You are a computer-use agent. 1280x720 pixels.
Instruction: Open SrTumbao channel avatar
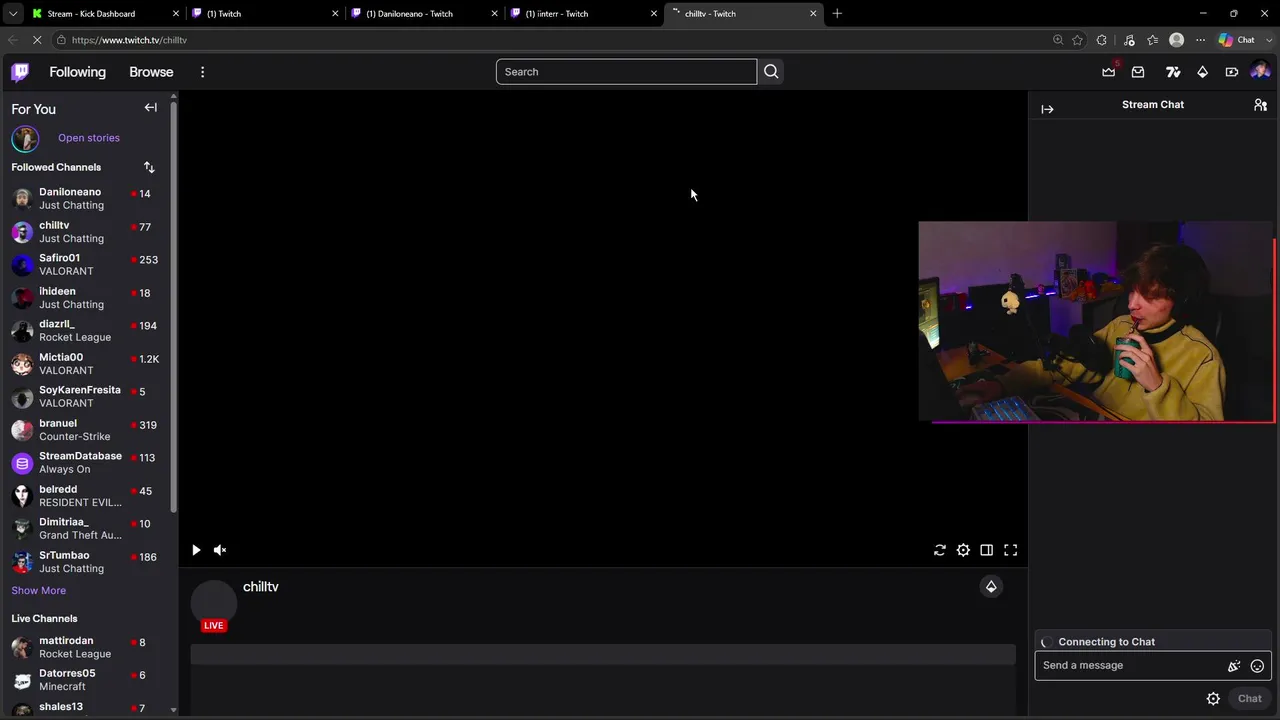tap(22, 561)
